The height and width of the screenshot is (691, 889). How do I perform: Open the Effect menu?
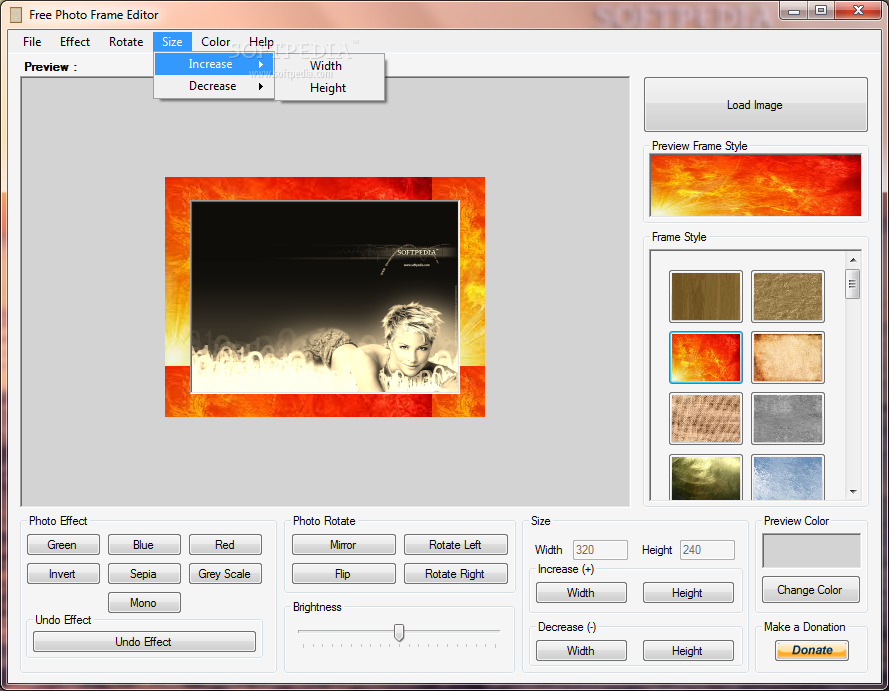click(x=75, y=42)
